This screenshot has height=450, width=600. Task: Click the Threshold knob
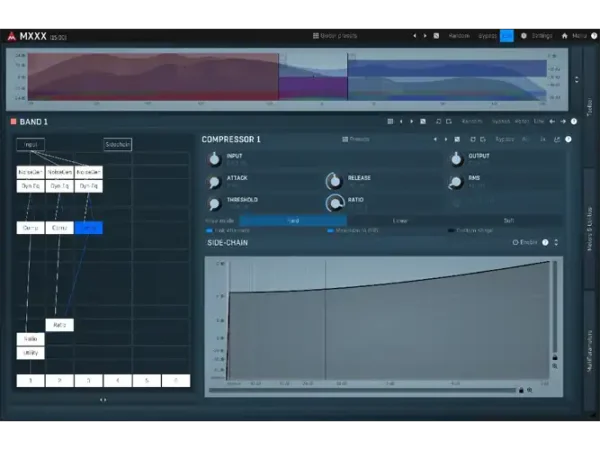click(214, 203)
